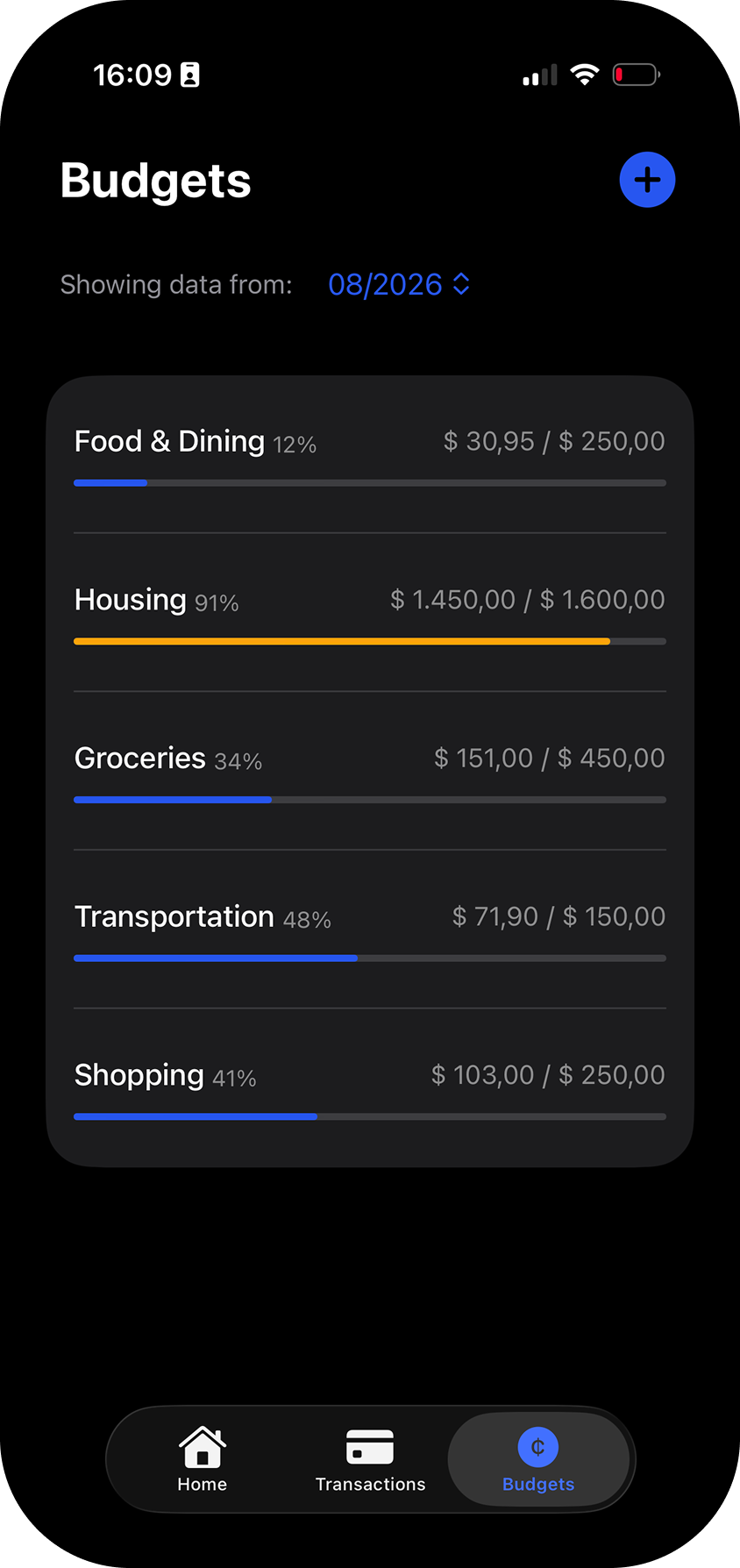740x1568 pixels.
Task: Open the Housing budget row
Action: [x=370, y=612]
